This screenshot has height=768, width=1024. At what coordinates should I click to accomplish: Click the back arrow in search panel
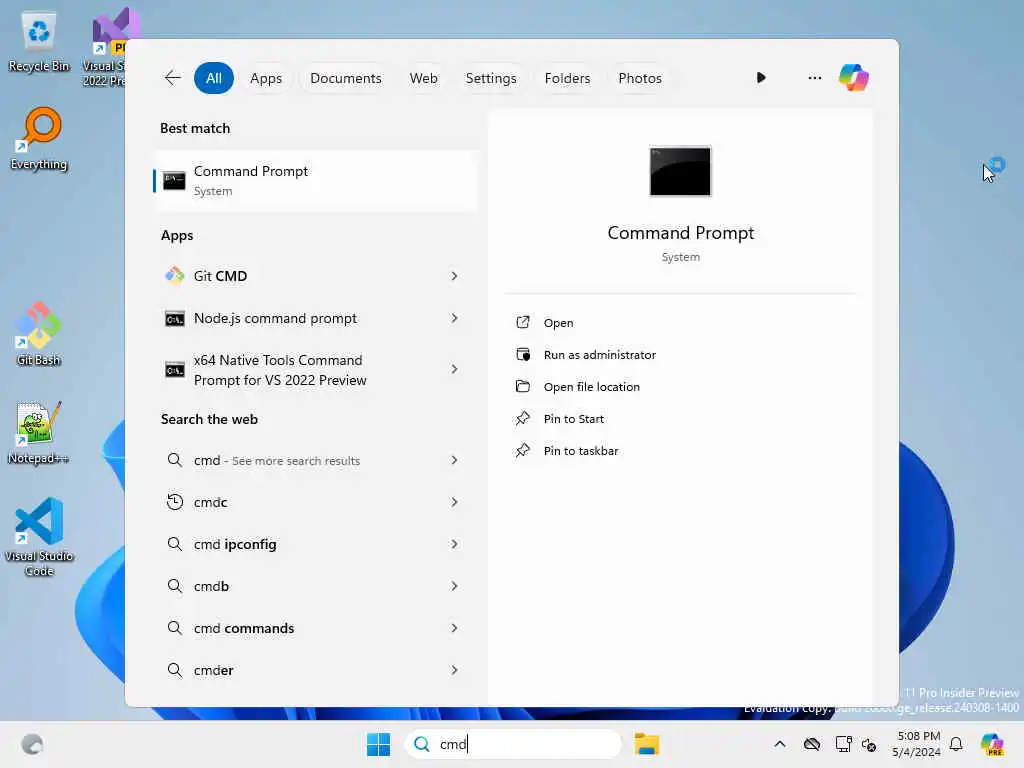[172, 78]
